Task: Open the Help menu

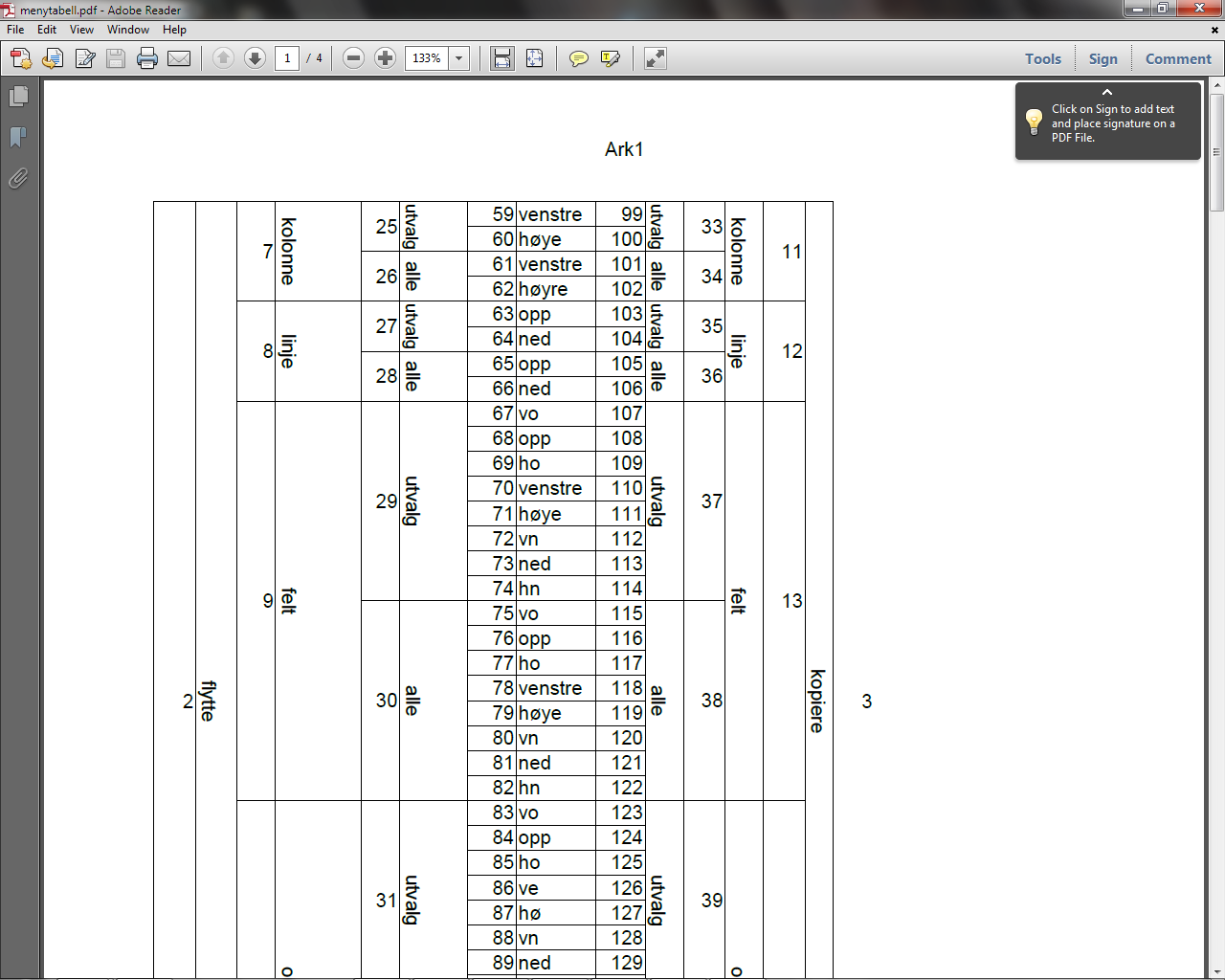Action: pos(174,30)
